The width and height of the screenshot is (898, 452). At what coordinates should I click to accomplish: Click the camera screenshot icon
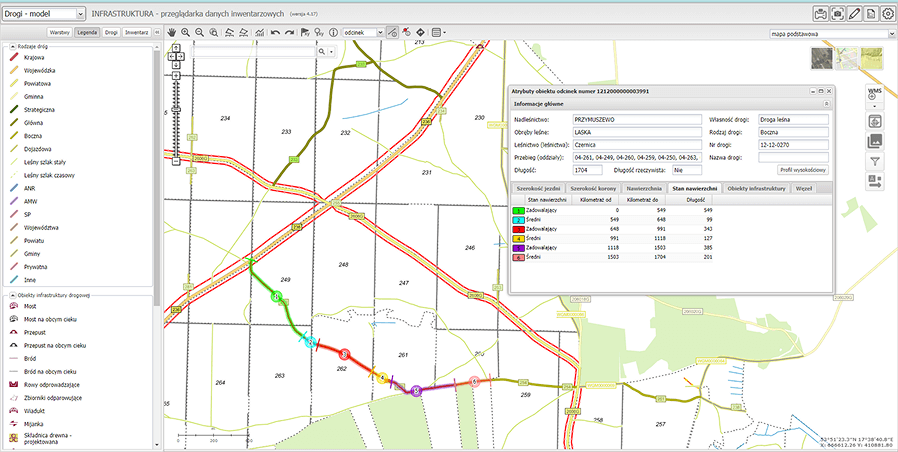(838, 14)
